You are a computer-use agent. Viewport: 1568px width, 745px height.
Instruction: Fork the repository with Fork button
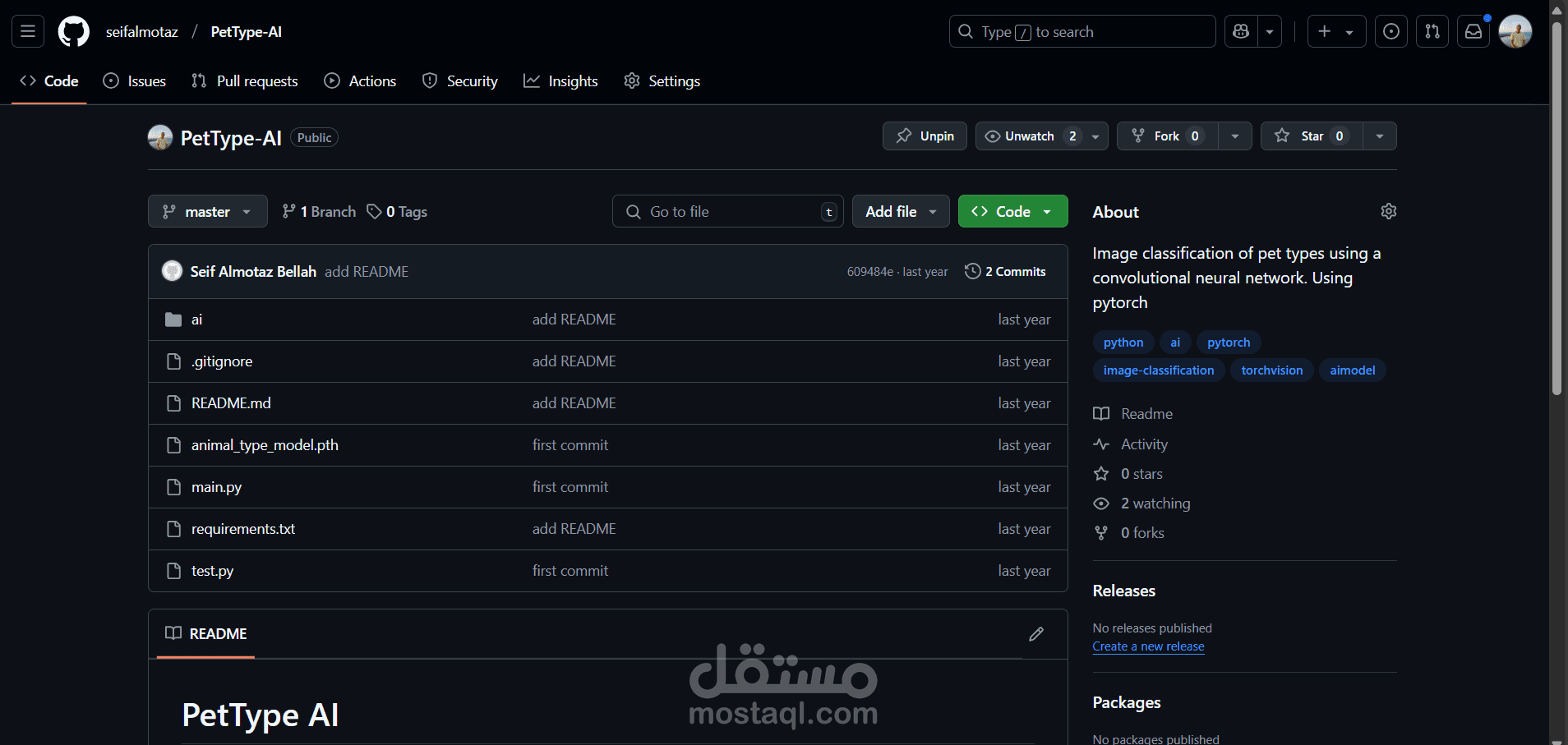(1167, 136)
